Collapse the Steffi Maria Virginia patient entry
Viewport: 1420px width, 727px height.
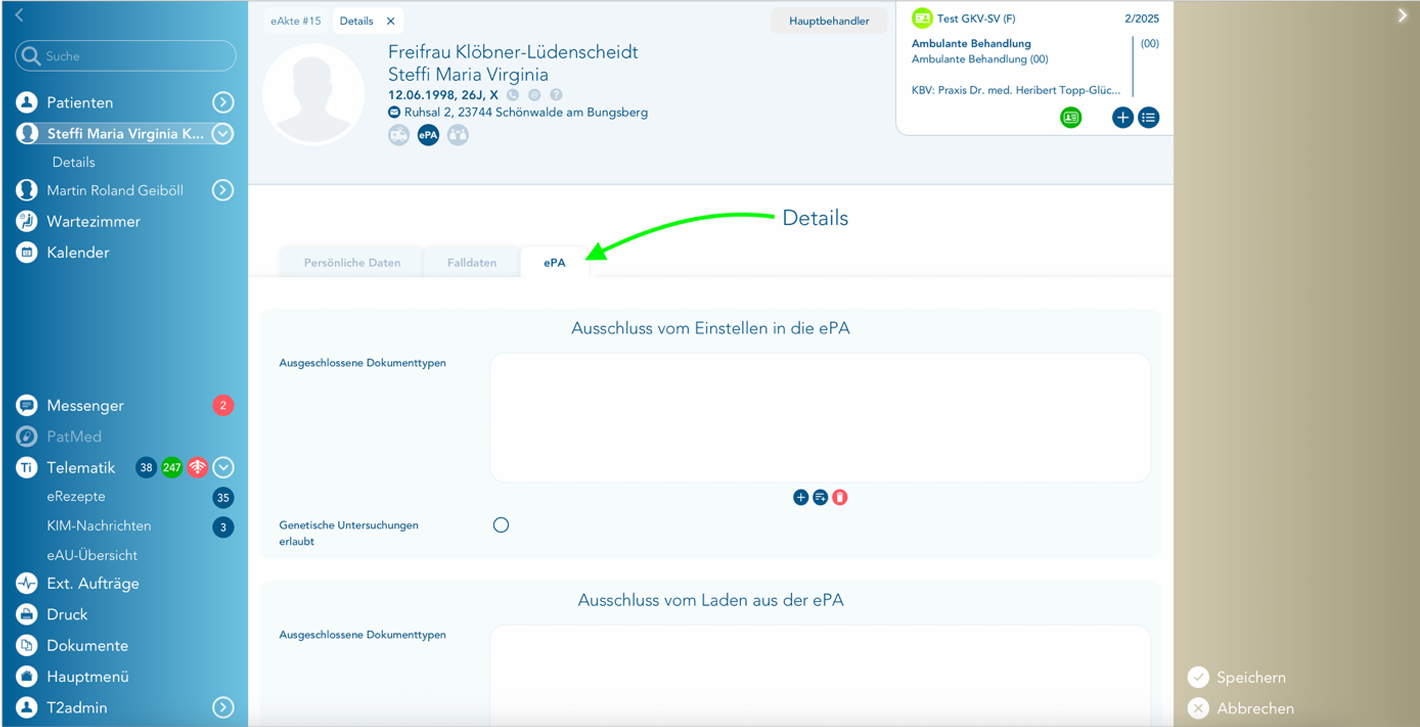(222, 132)
